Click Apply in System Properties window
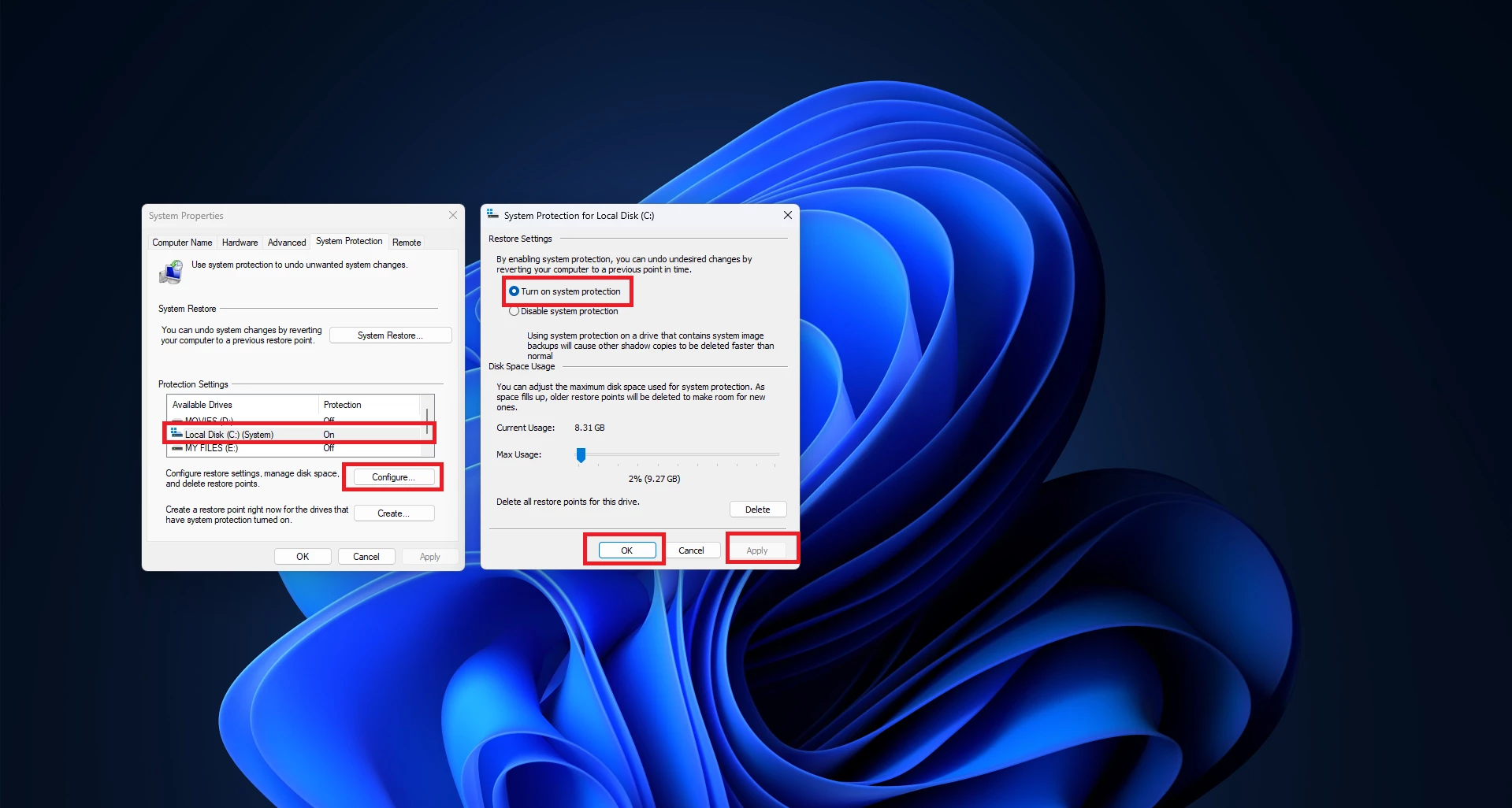The image size is (1512, 808). click(430, 557)
